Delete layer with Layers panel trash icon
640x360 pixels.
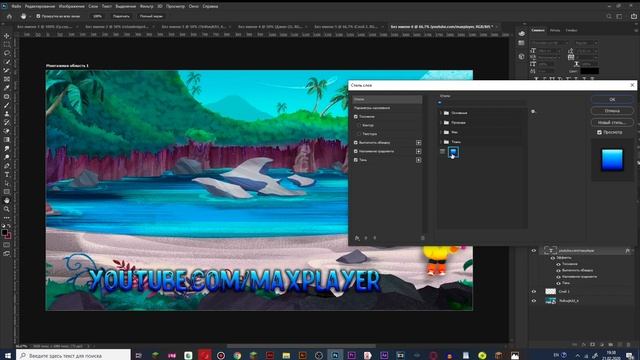tap(629, 345)
